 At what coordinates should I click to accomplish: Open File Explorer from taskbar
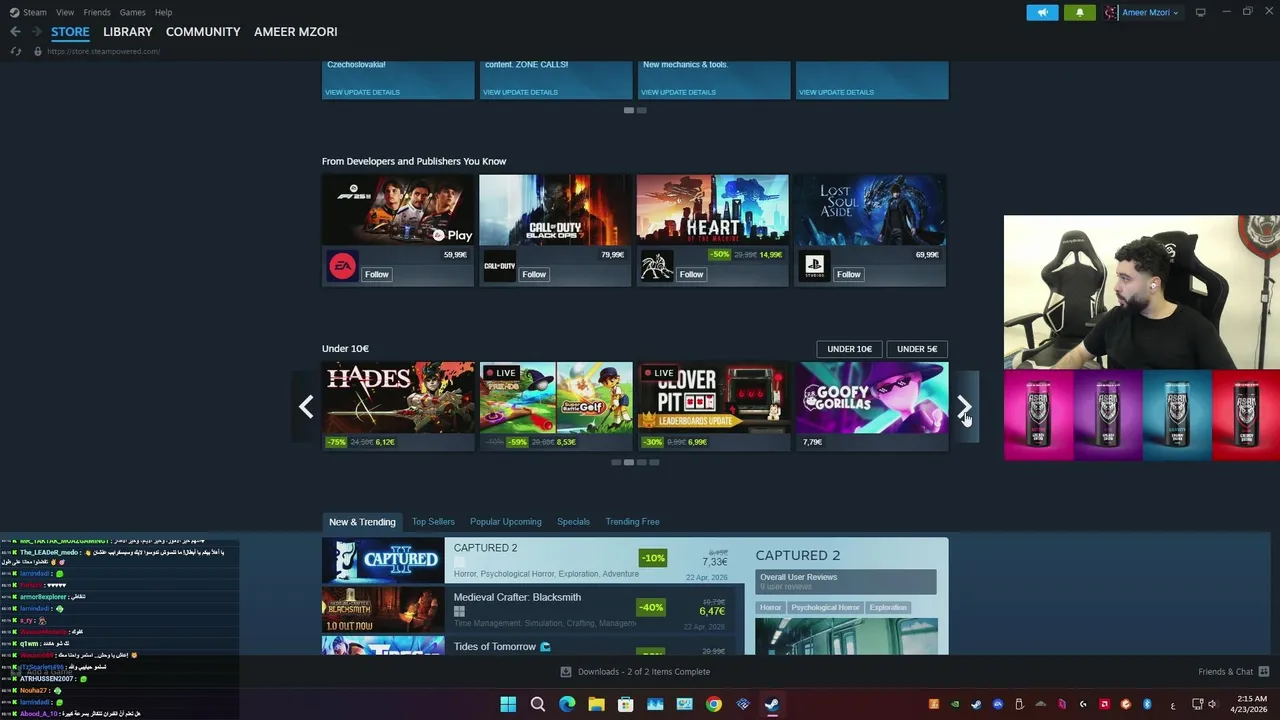pyautogui.click(x=596, y=704)
